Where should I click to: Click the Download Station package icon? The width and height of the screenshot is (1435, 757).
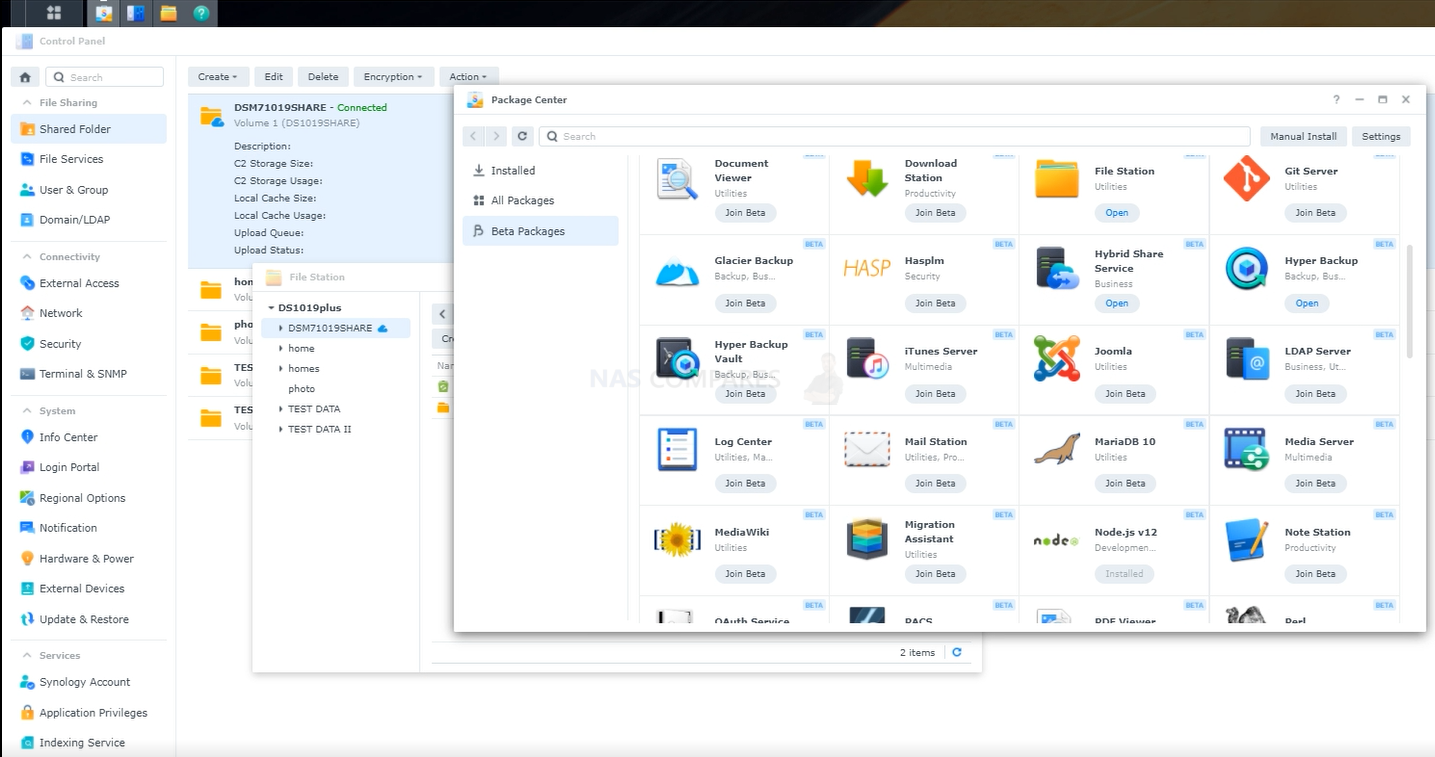[867, 180]
